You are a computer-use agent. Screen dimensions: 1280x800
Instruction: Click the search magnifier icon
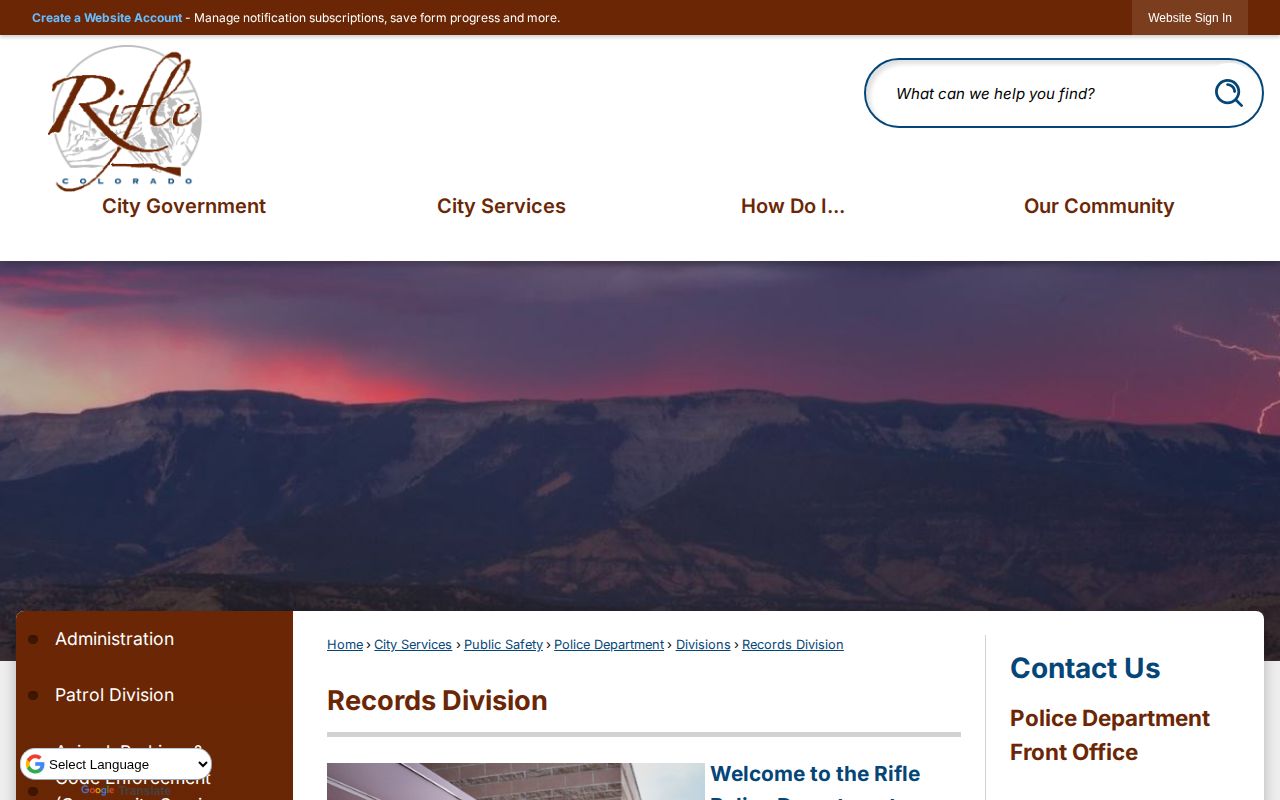tap(1228, 93)
